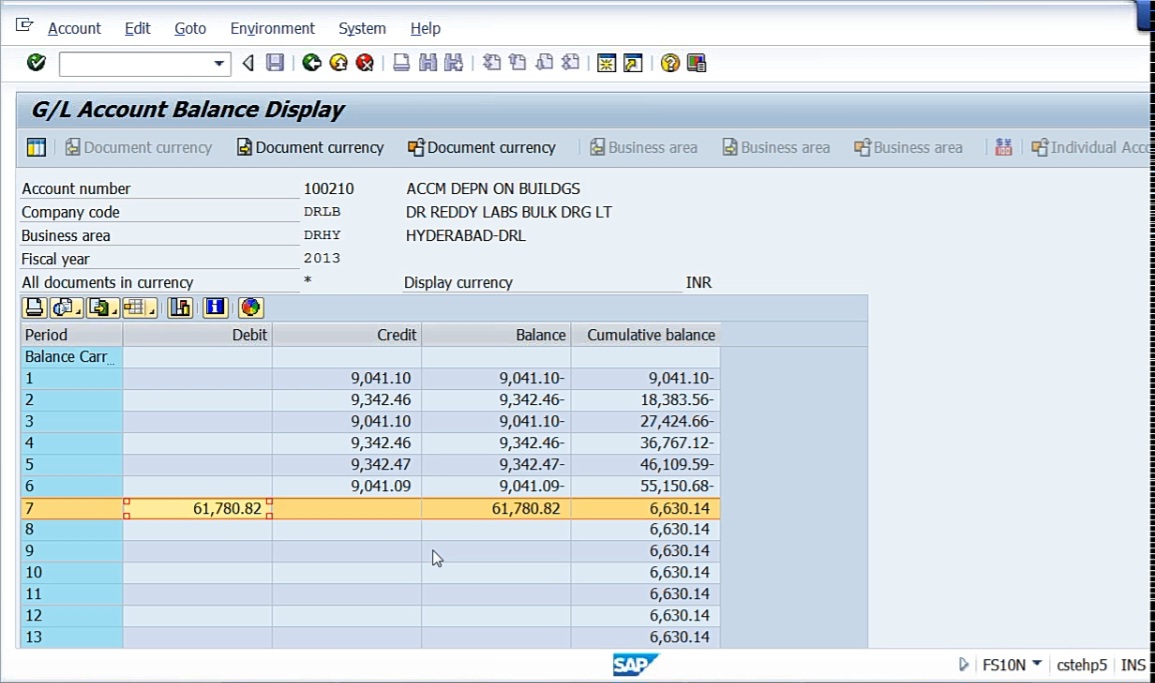Click the cumulative balance 36,767.12-
This screenshot has width=1155, height=683.
pyautogui.click(x=677, y=443)
